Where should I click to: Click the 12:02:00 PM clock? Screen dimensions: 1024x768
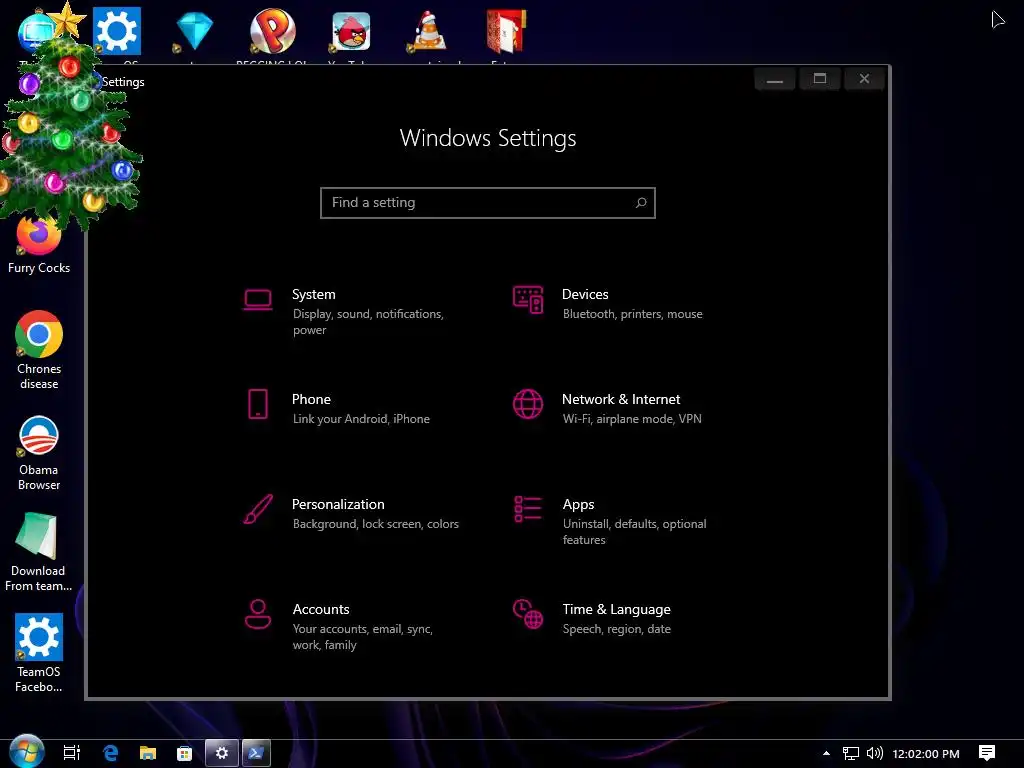click(x=926, y=754)
